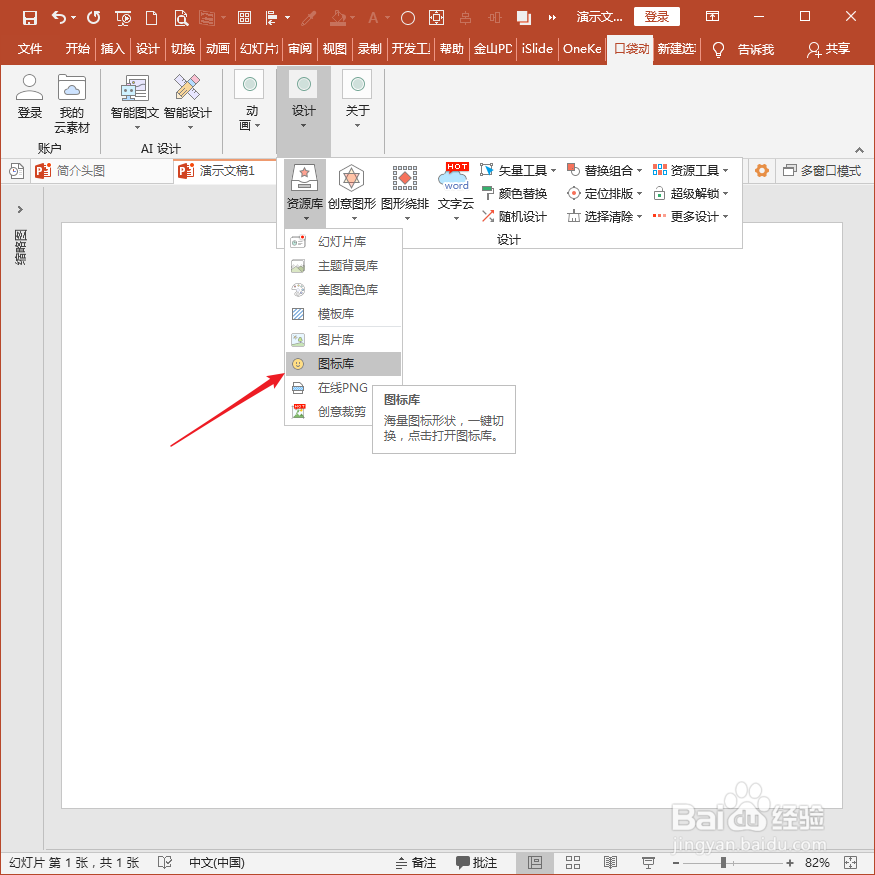Click the 登录 button in title bar
The width and height of the screenshot is (875, 875).
[x=656, y=17]
